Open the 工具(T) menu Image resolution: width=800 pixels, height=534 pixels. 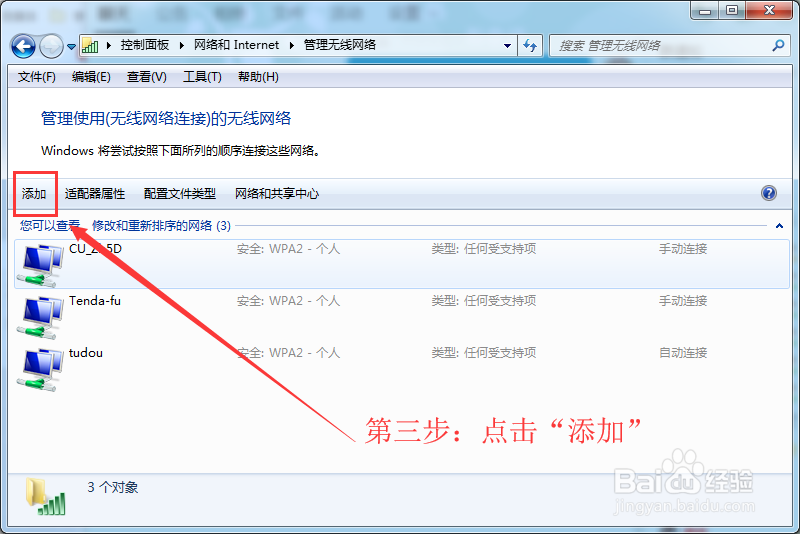(x=202, y=77)
